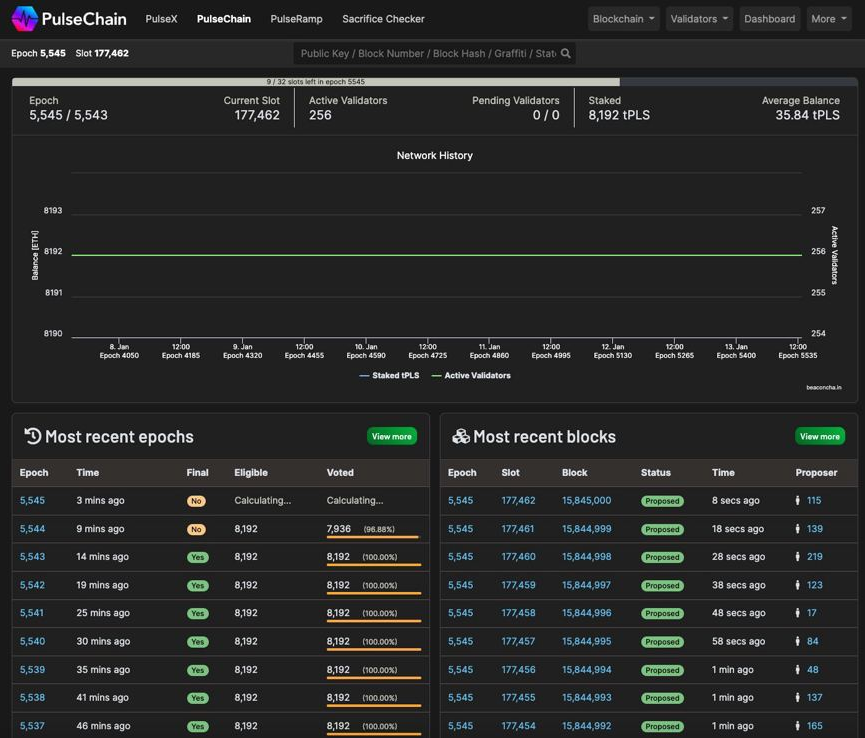Open proposer 219 validator page
865x738 pixels.
coord(815,557)
